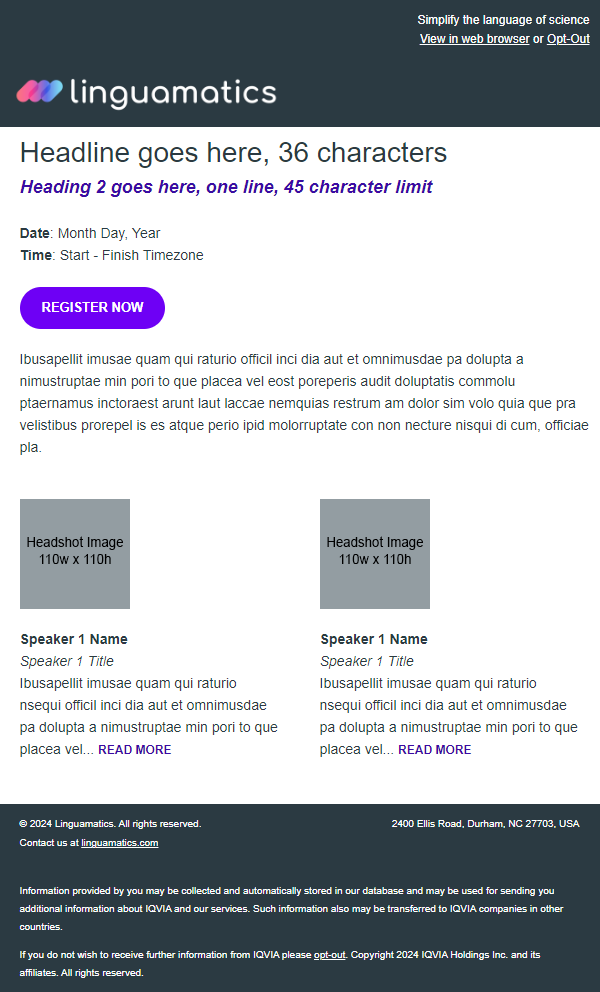Click the left Speaker 1 Name
This screenshot has height=992, width=600.
coord(74,639)
